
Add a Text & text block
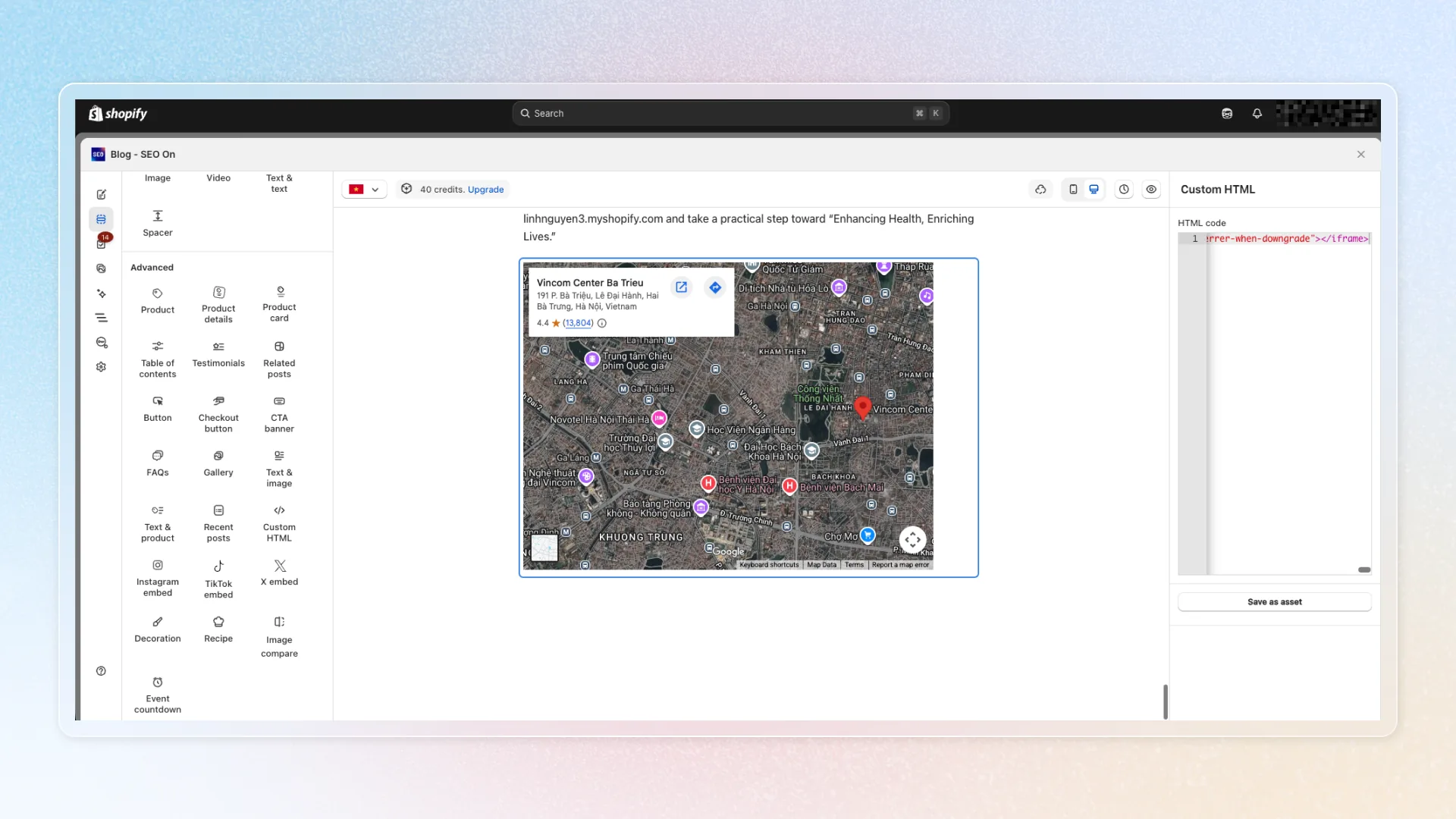(x=279, y=184)
